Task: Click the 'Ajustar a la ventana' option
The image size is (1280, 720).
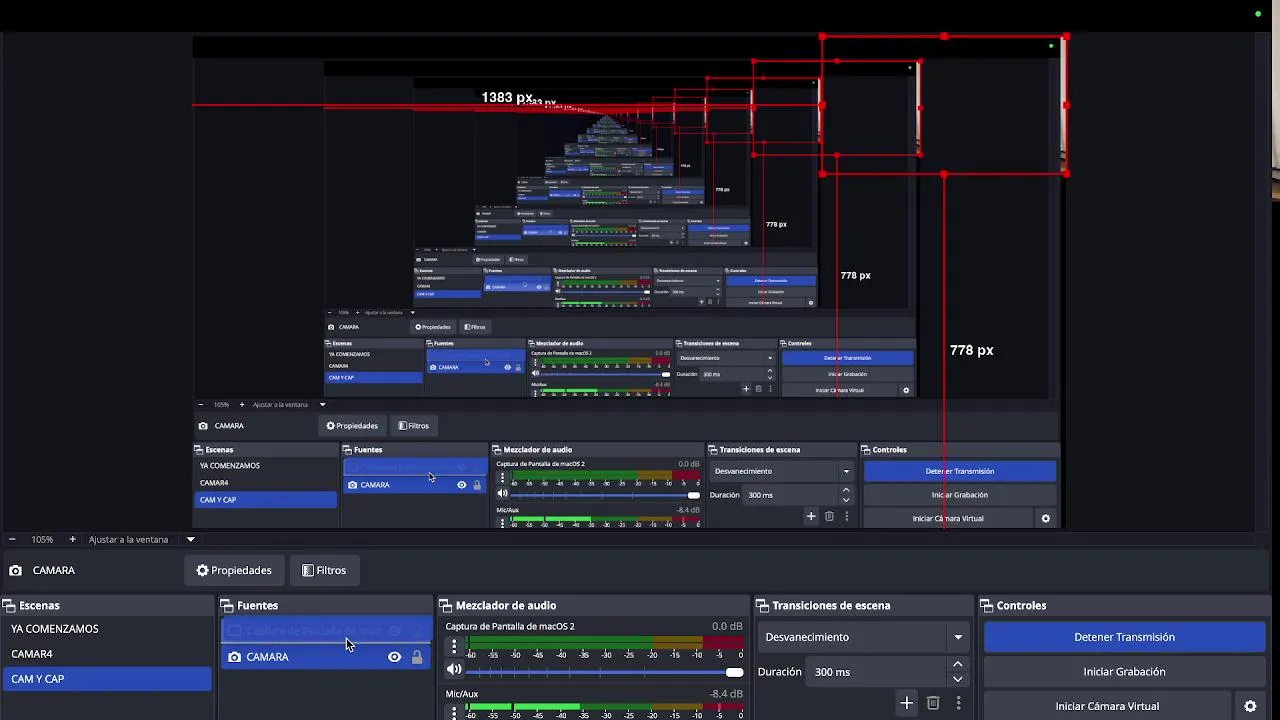Action: pos(129,539)
